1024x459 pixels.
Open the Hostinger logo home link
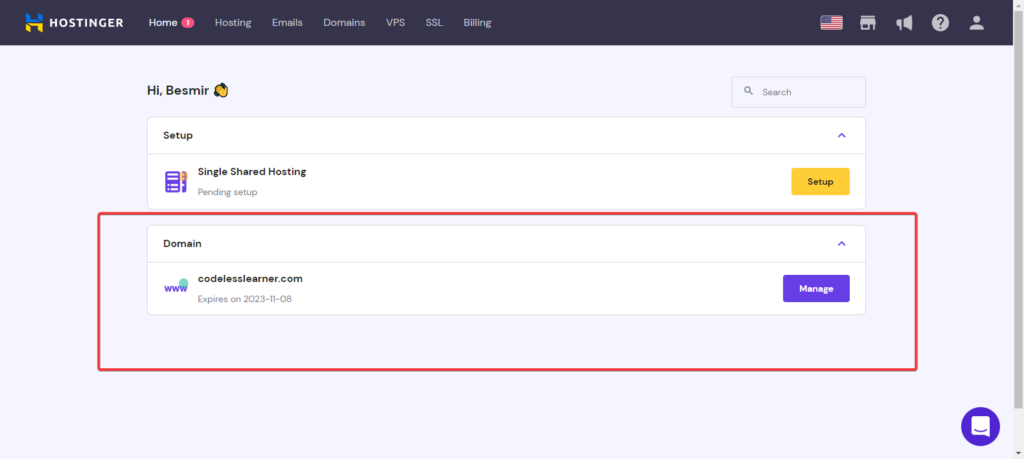tap(74, 22)
